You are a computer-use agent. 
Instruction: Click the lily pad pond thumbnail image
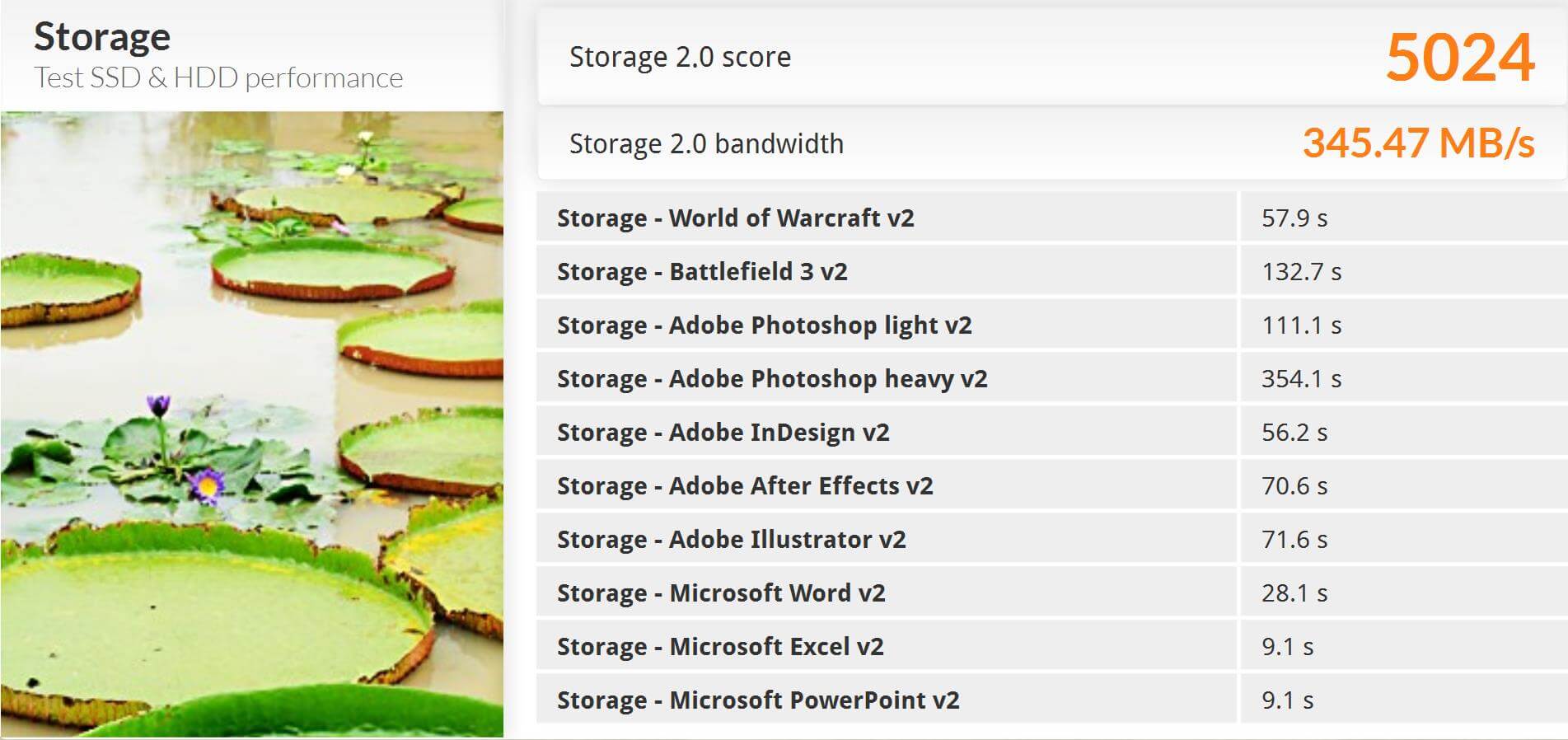[x=251, y=424]
